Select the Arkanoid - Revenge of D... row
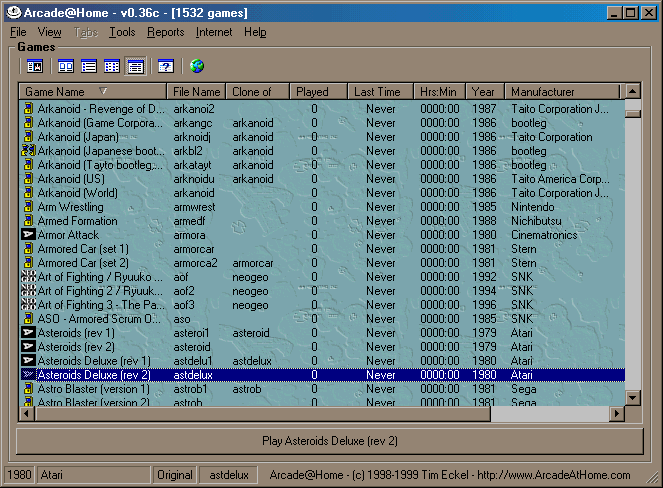The height and width of the screenshot is (488, 663). point(322,109)
